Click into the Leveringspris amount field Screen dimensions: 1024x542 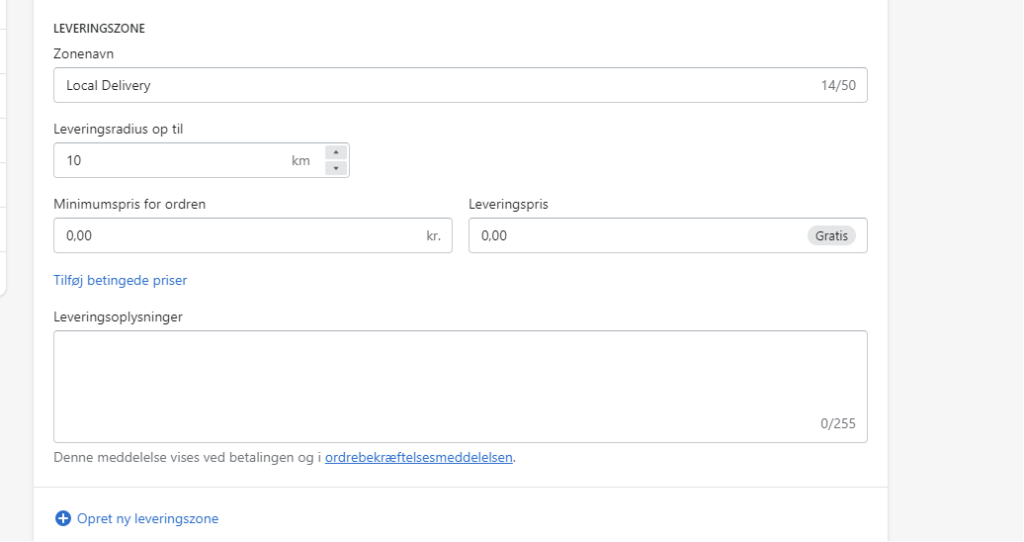[x=667, y=235]
